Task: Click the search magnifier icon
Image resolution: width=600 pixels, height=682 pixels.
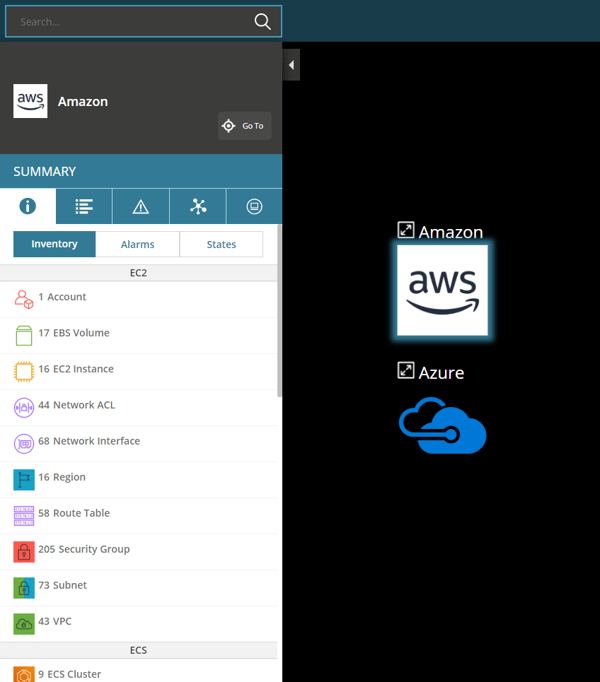Action: [262, 21]
